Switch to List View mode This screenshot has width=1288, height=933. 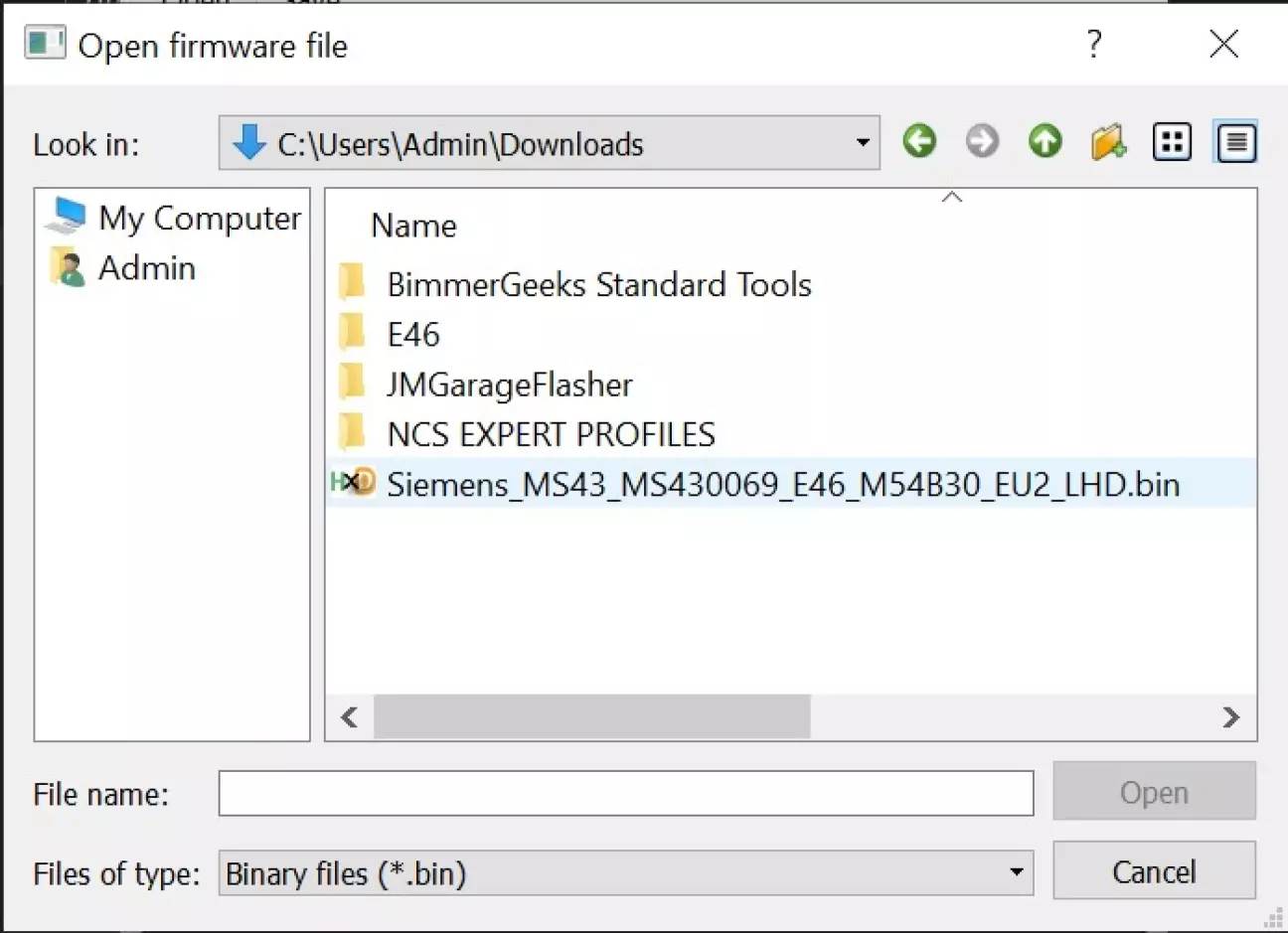pyautogui.click(x=1173, y=142)
